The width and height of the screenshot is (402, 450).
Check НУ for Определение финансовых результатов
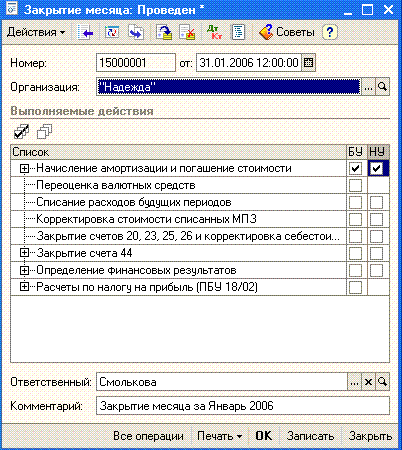377,270
